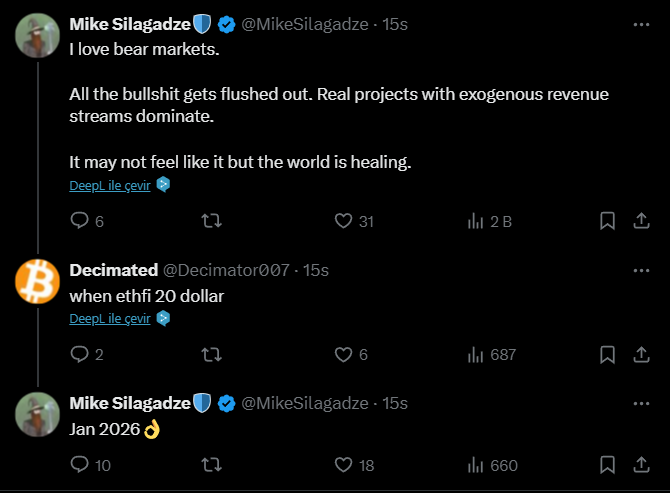
Task: Open Decimated's Bitcoin profile picture
Action: (x=37, y=282)
